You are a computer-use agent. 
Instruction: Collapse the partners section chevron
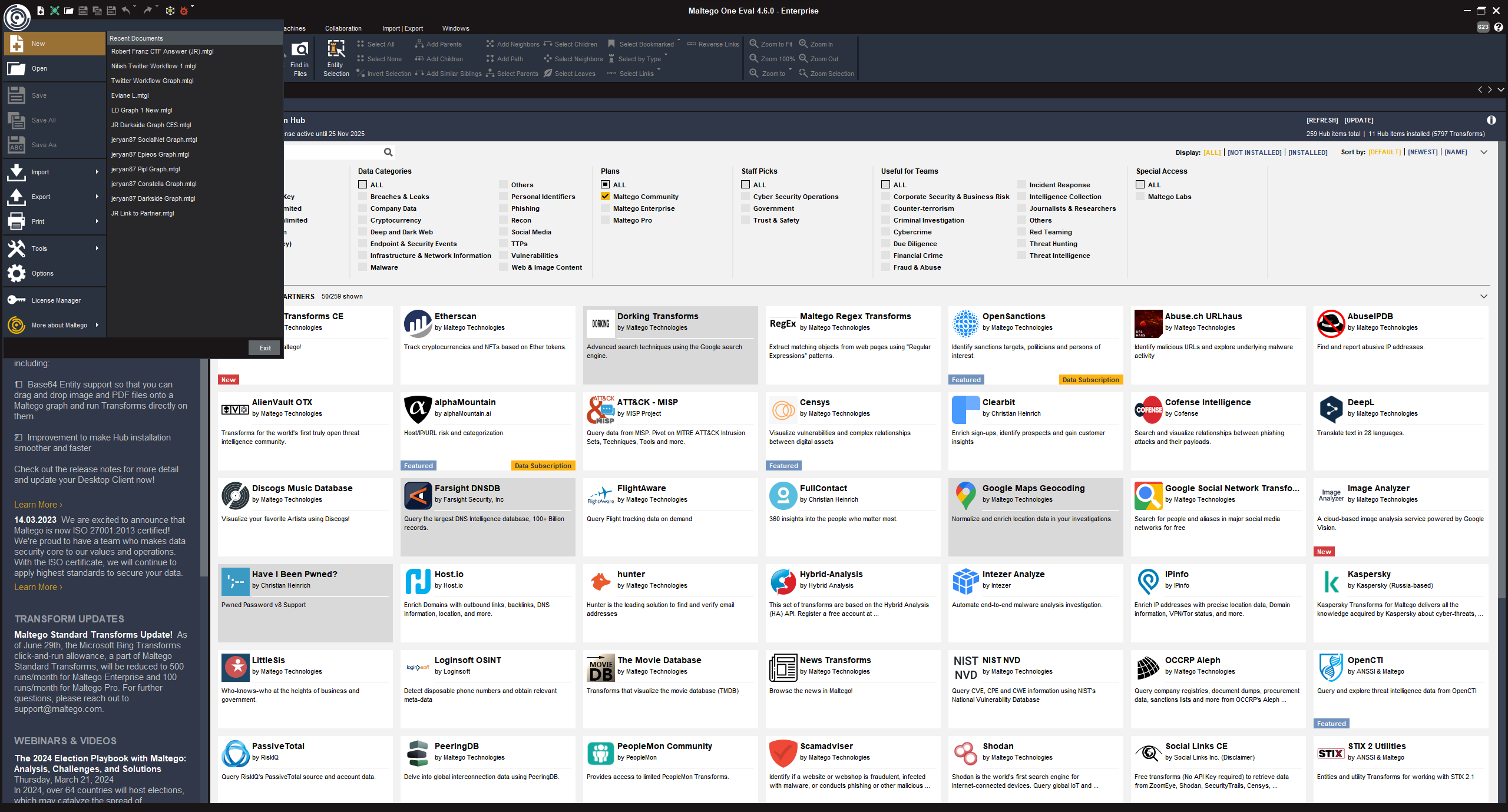pyautogui.click(x=1484, y=296)
